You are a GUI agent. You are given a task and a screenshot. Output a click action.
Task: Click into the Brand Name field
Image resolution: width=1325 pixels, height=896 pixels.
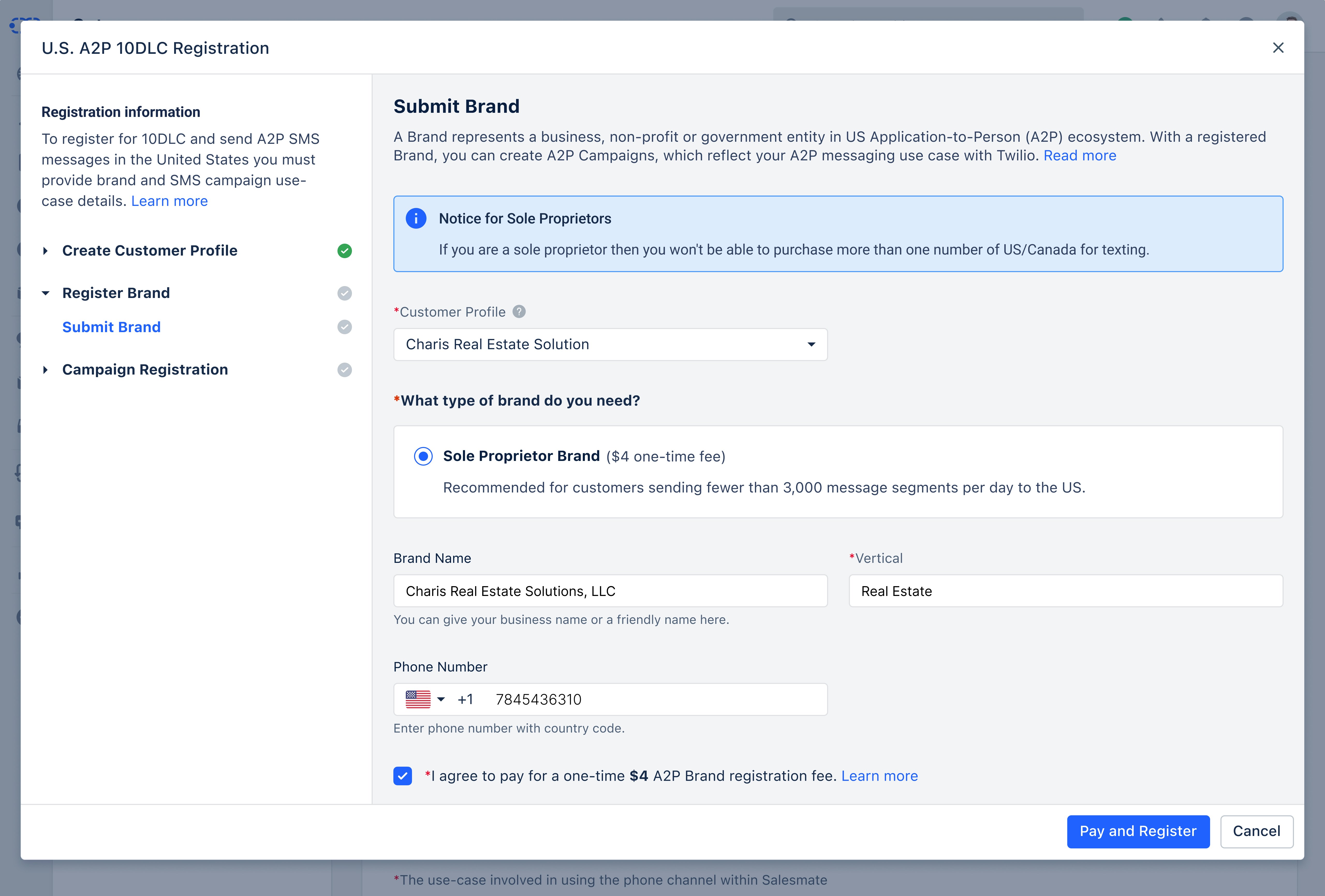point(610,591)
